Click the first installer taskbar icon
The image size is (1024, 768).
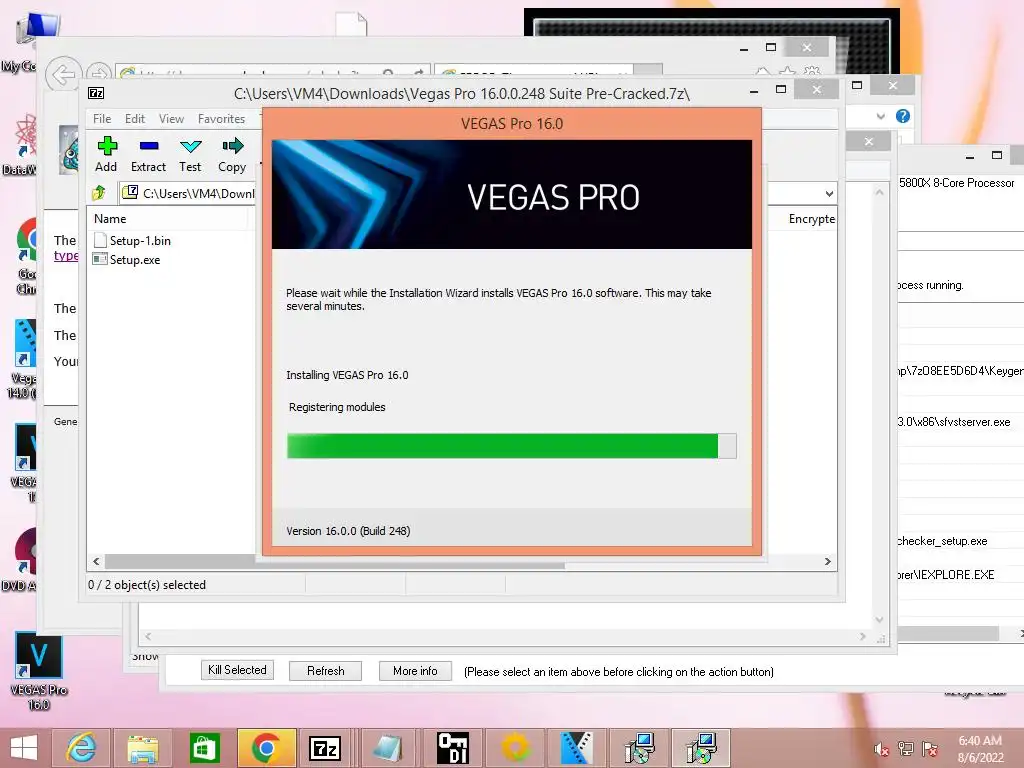pos(639,748)
